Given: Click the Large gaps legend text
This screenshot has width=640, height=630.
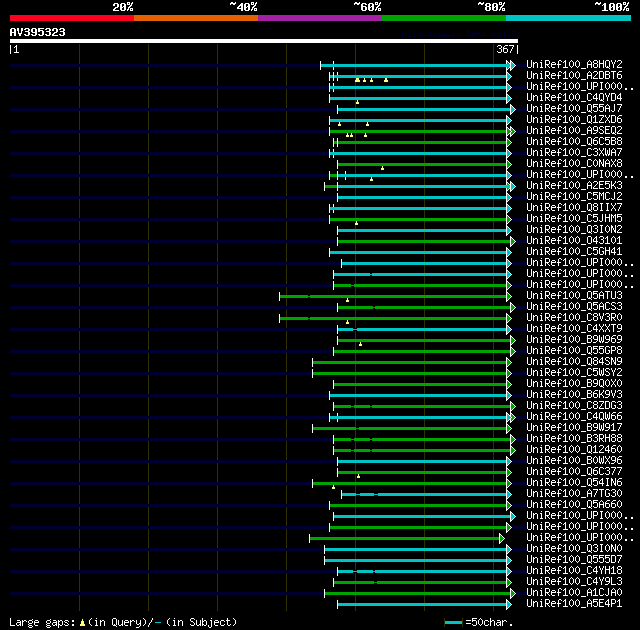Looking at the screenshot, I should point(123,622).
